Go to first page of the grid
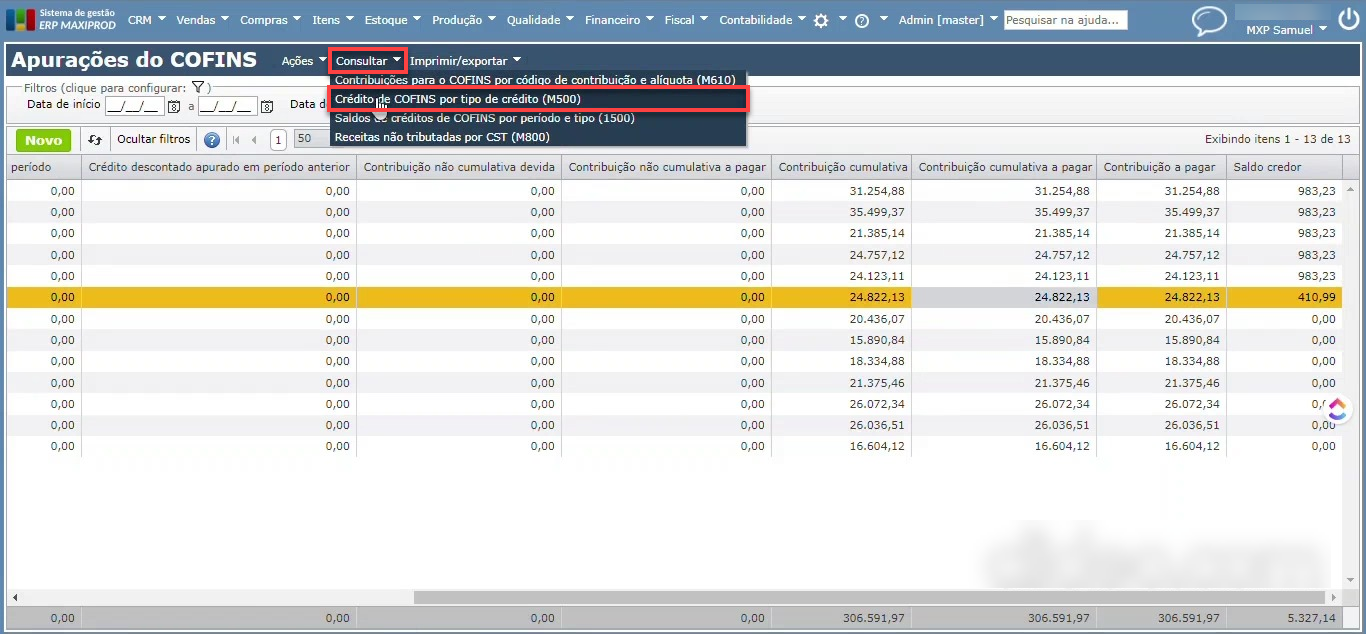The width and height of the screenshot is (1366, 634). click(x=237, y=140)
